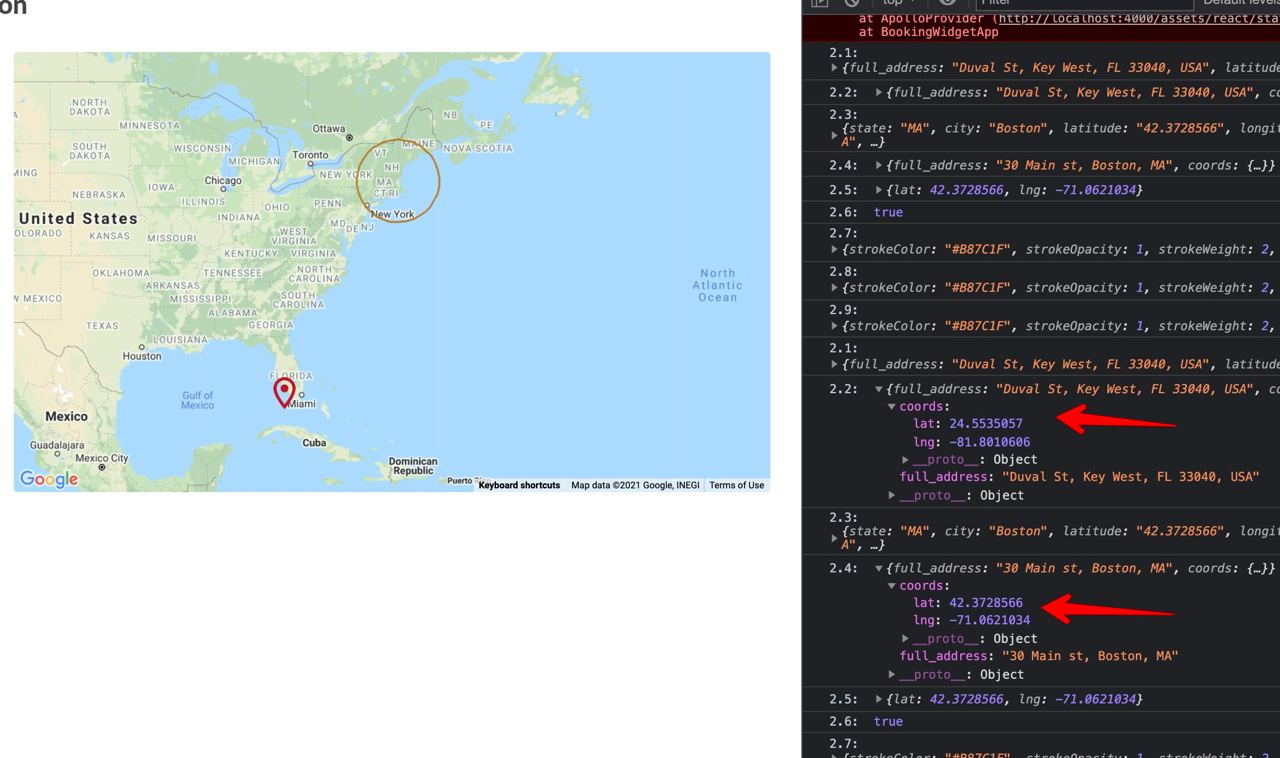Screen dimensions: 1280x758
Task: Click the North Atlantic Ocean label
Action: (x=717, y=285)
